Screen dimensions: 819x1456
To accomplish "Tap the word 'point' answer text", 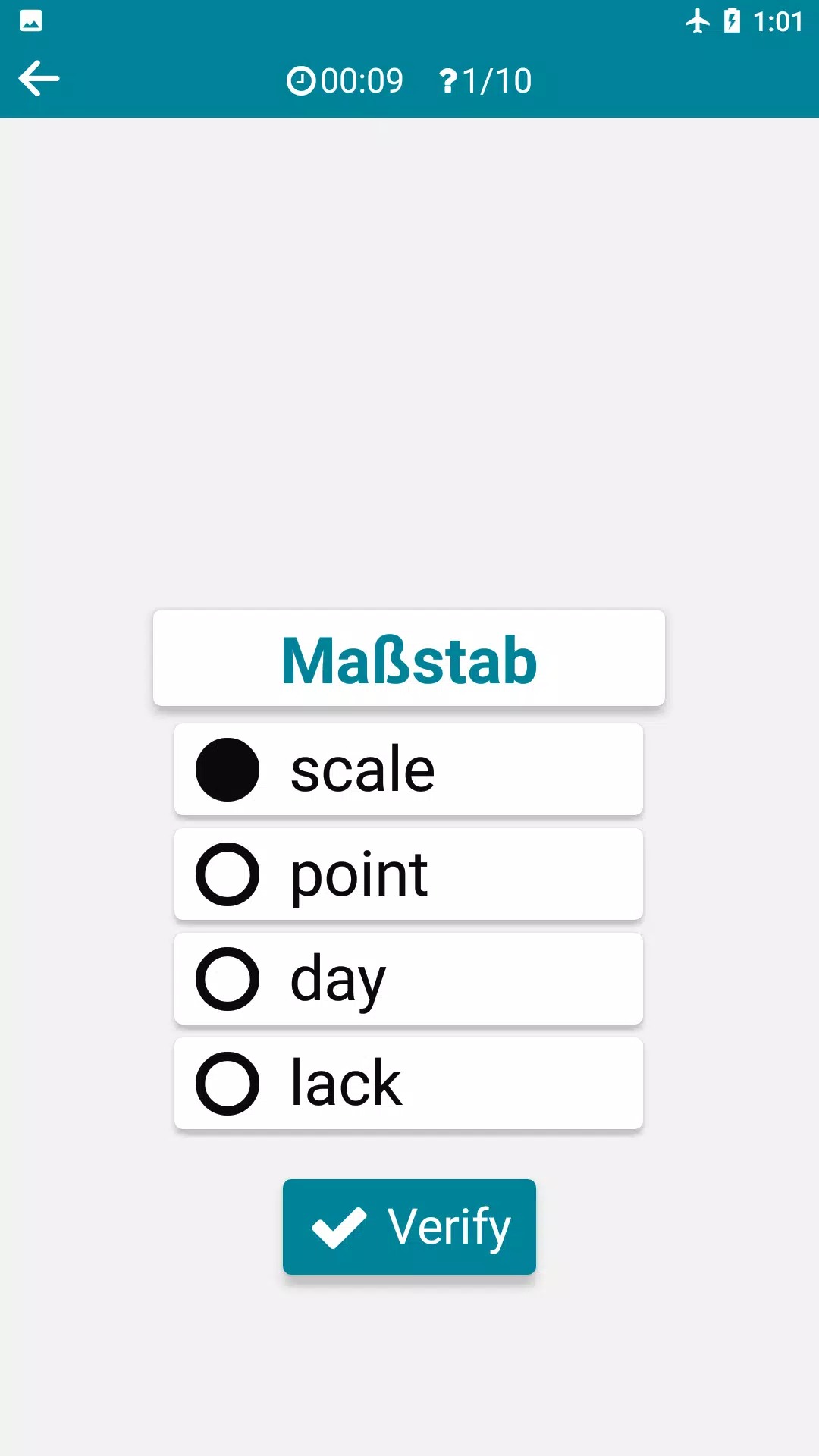I will (359, 874).
